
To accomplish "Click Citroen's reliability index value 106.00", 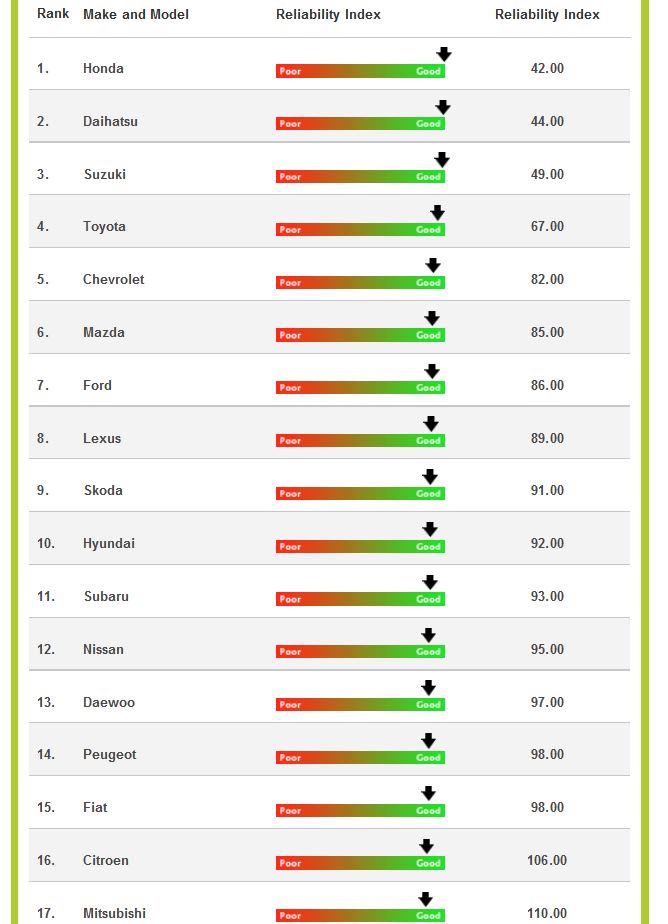I will pyautogui.click(x=547, y=860).
